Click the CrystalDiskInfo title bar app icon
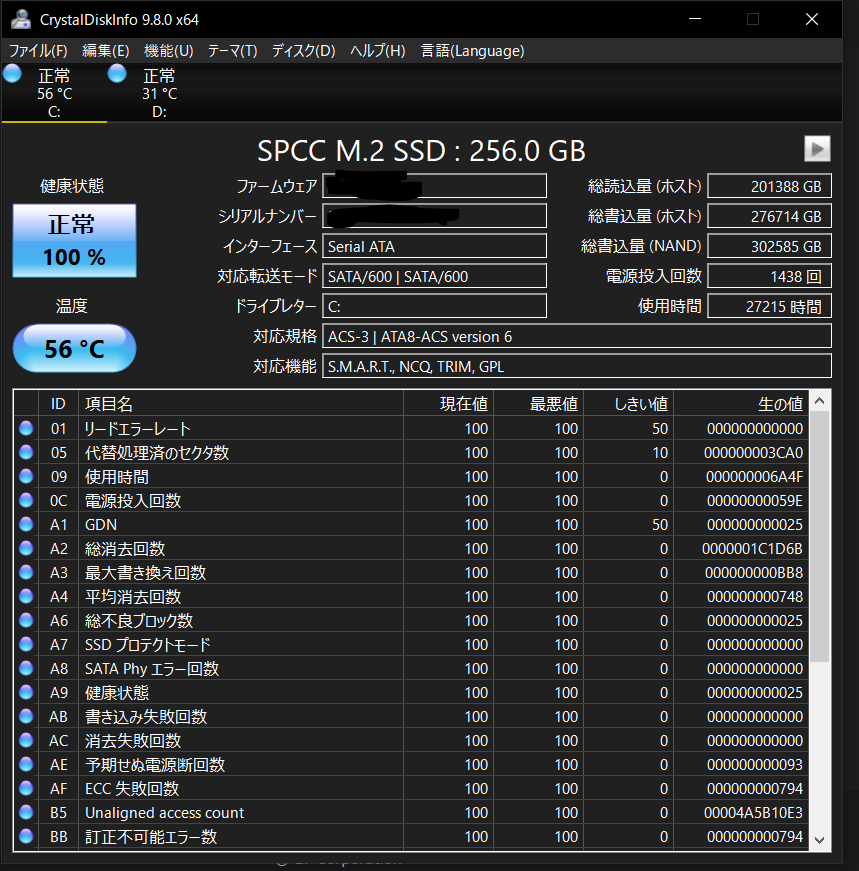The width and height of the screenshot is (859, 871). pyautogui.click(x=21, y=19)
